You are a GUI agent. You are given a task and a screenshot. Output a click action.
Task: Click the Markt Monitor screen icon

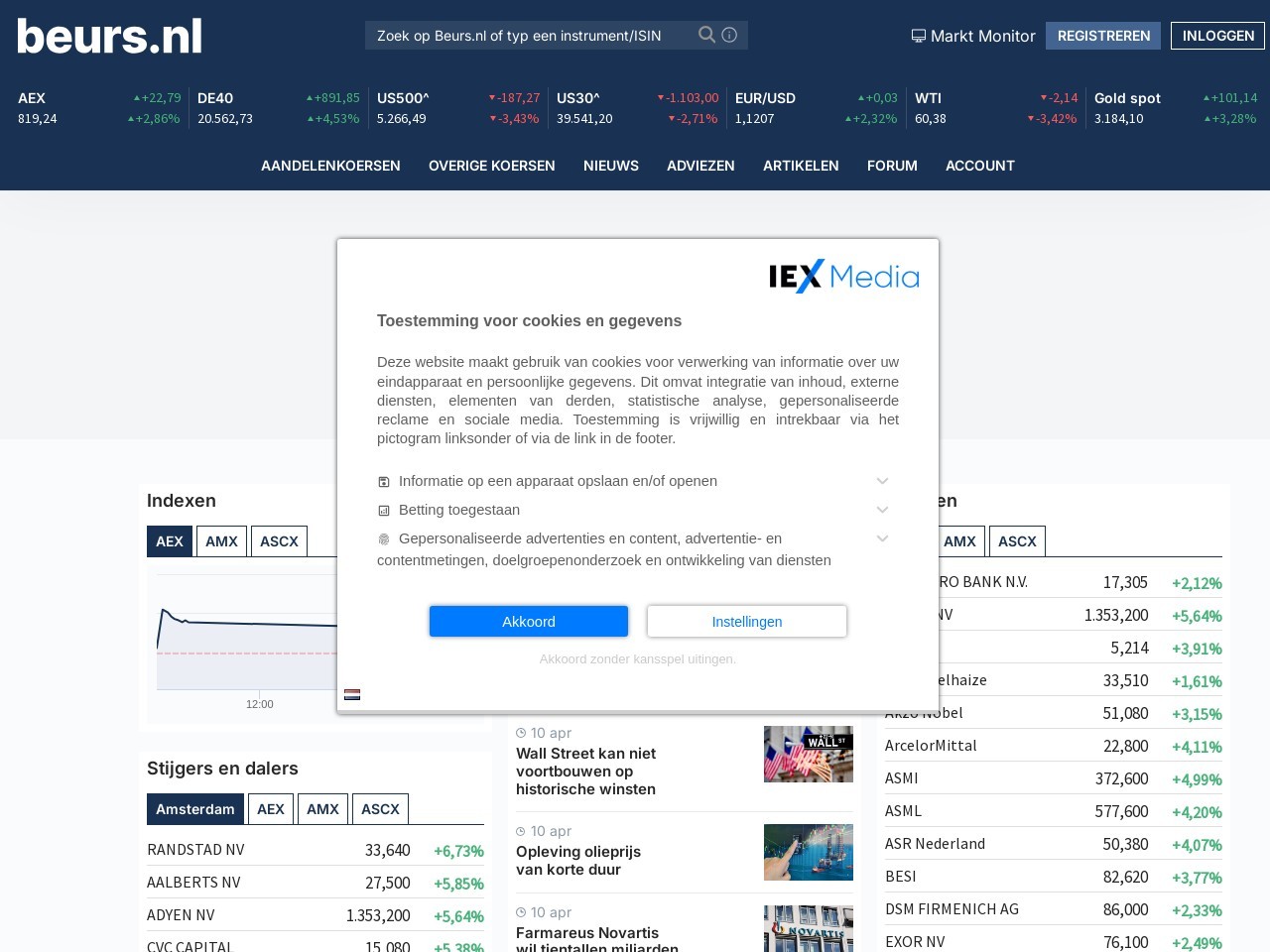click(919, 36)
